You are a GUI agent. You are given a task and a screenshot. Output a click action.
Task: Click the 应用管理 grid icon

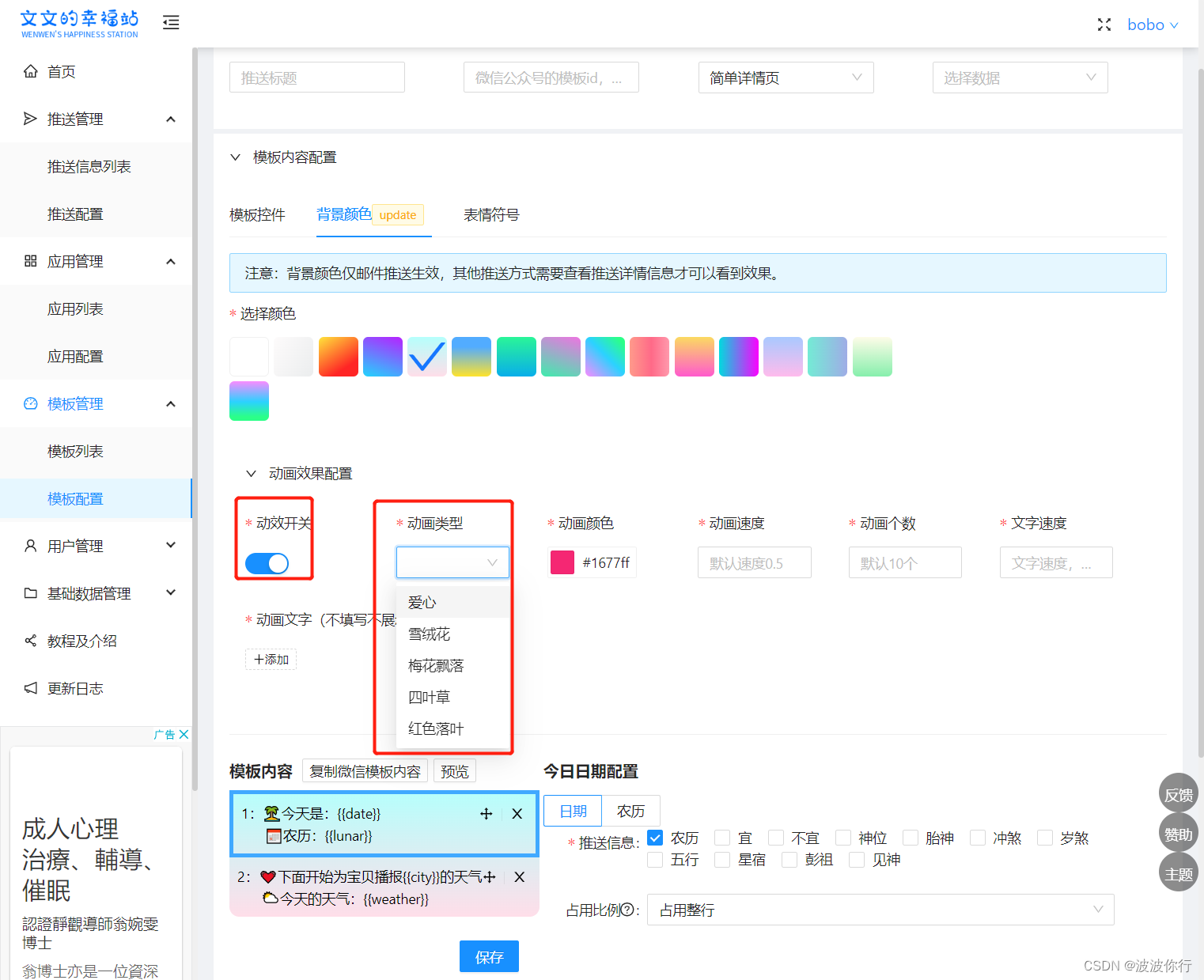click(31, 261)
